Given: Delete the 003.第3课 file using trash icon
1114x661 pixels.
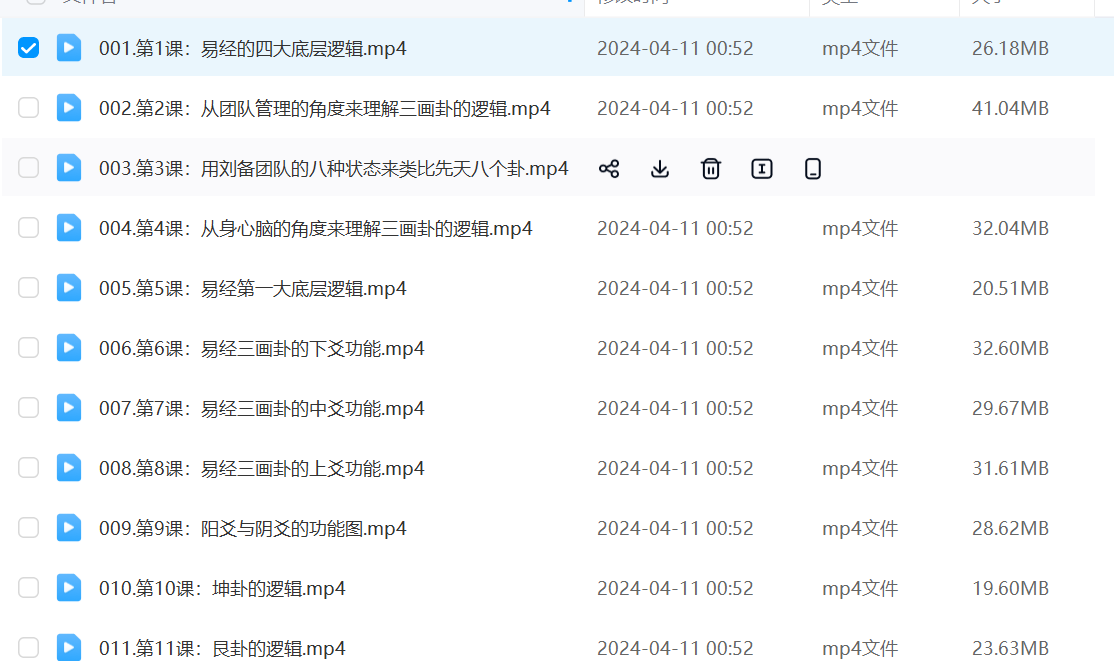Looking at the screenshot, I should [x=711, y=169].
